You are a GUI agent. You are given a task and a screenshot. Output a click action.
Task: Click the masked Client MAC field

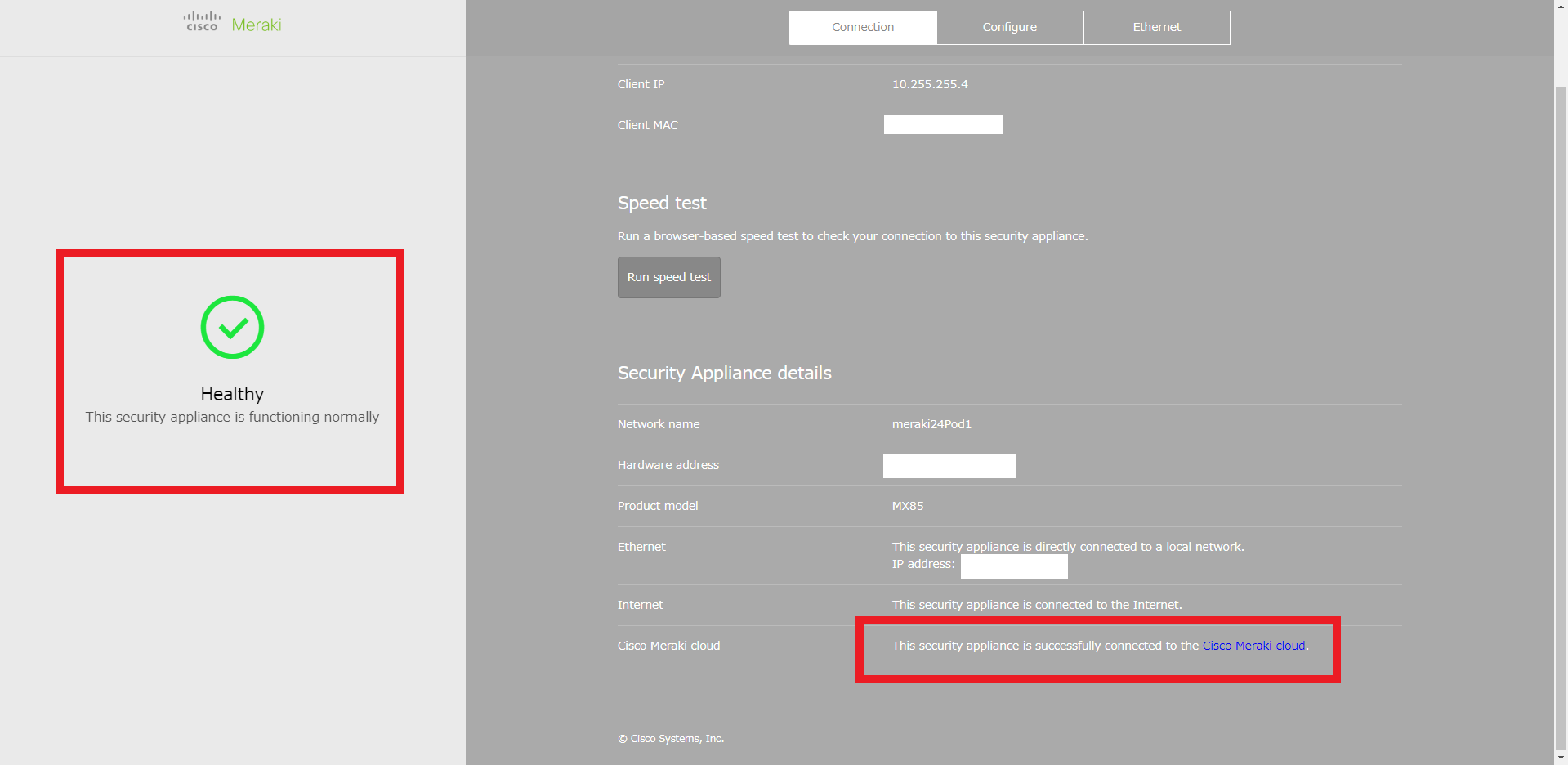click(942, 124)
